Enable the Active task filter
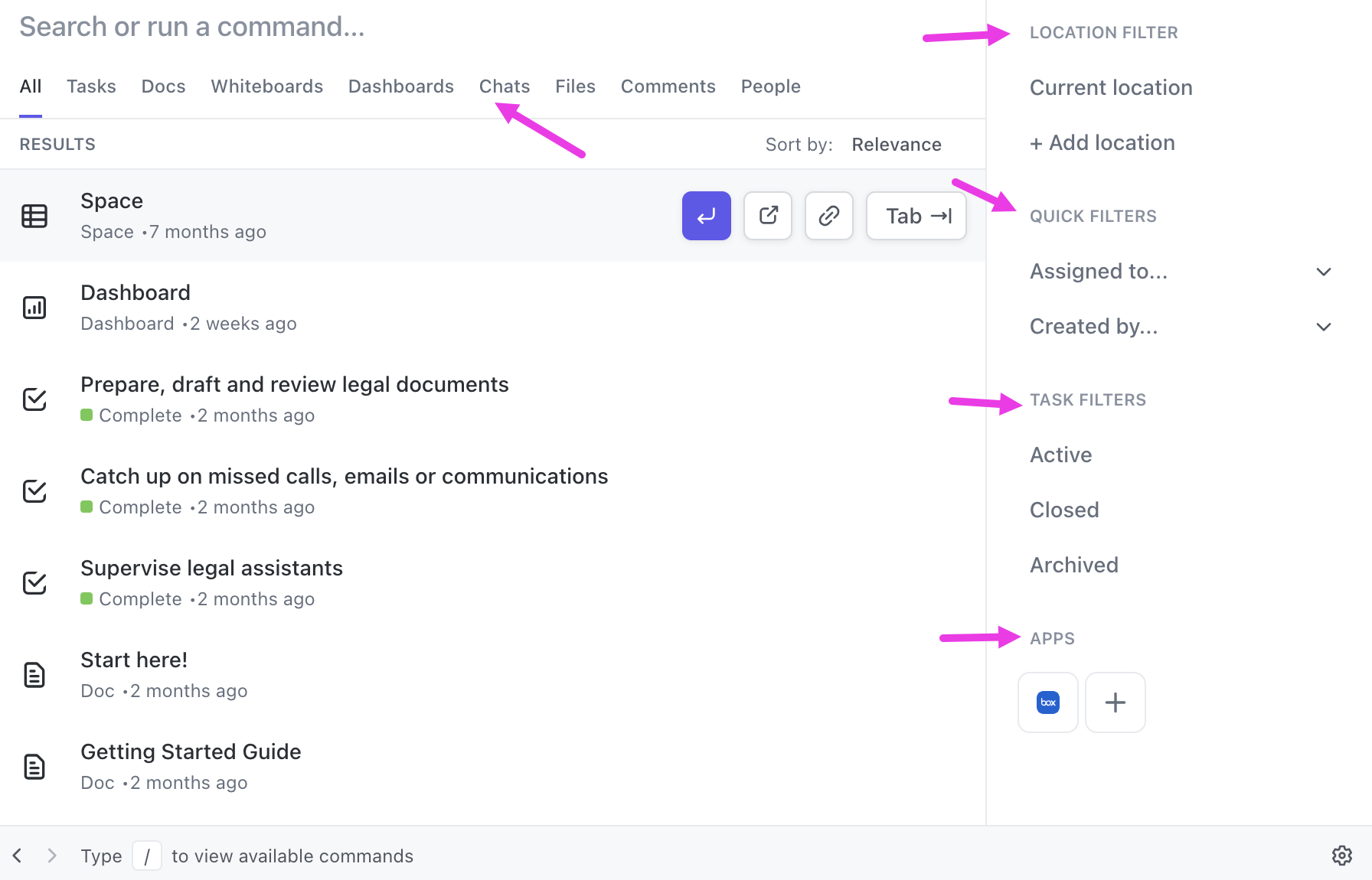1372x880 pixels. point(1060,454)
